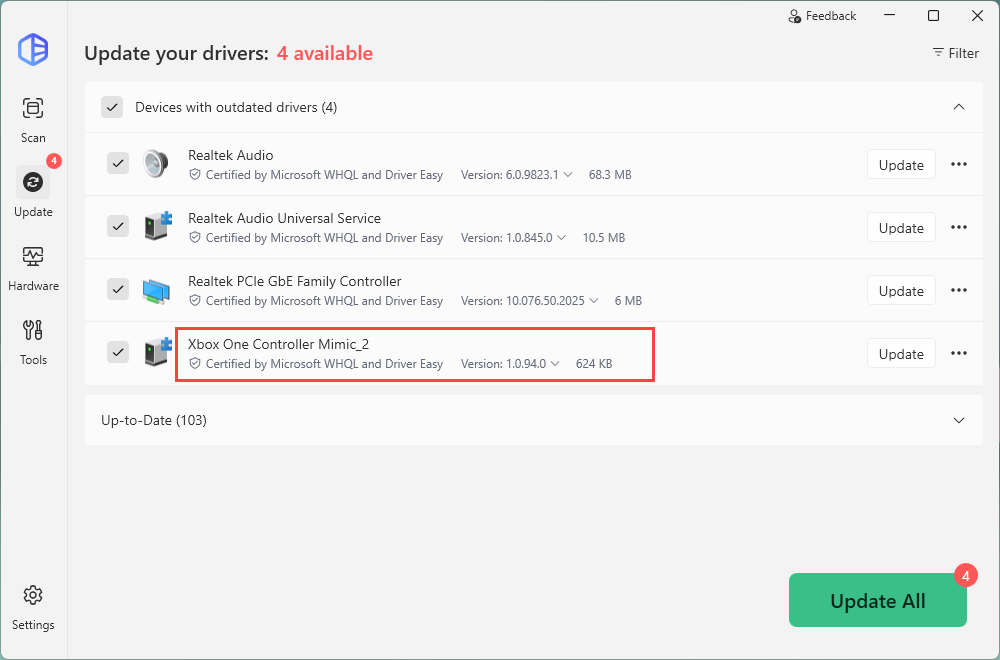The image size is (1000, 660).
Task: Toggle Realtek PCIe GbE Family Controller checkbox
Action: [118, 289]
